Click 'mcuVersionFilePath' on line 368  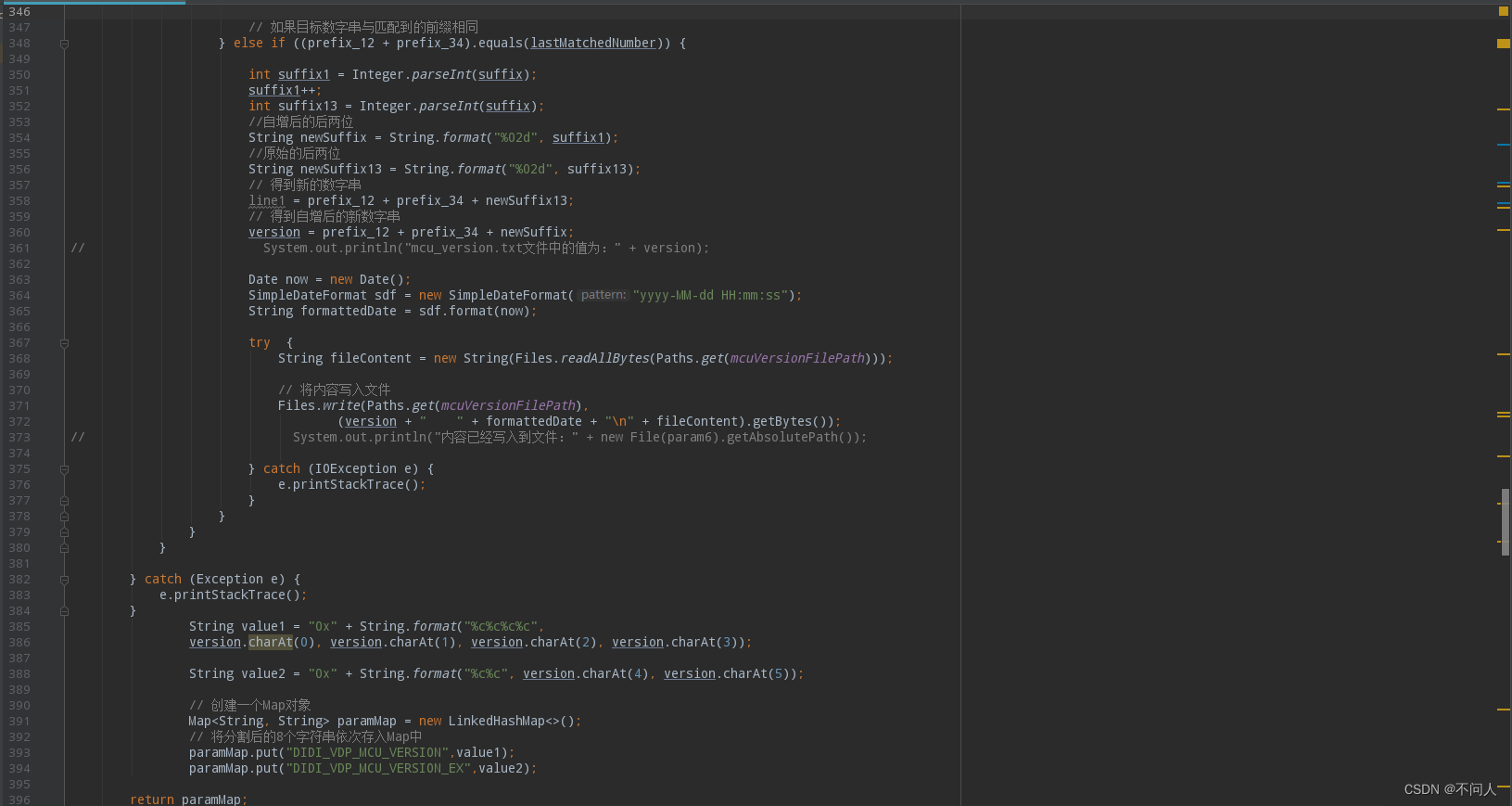point(797,359)
